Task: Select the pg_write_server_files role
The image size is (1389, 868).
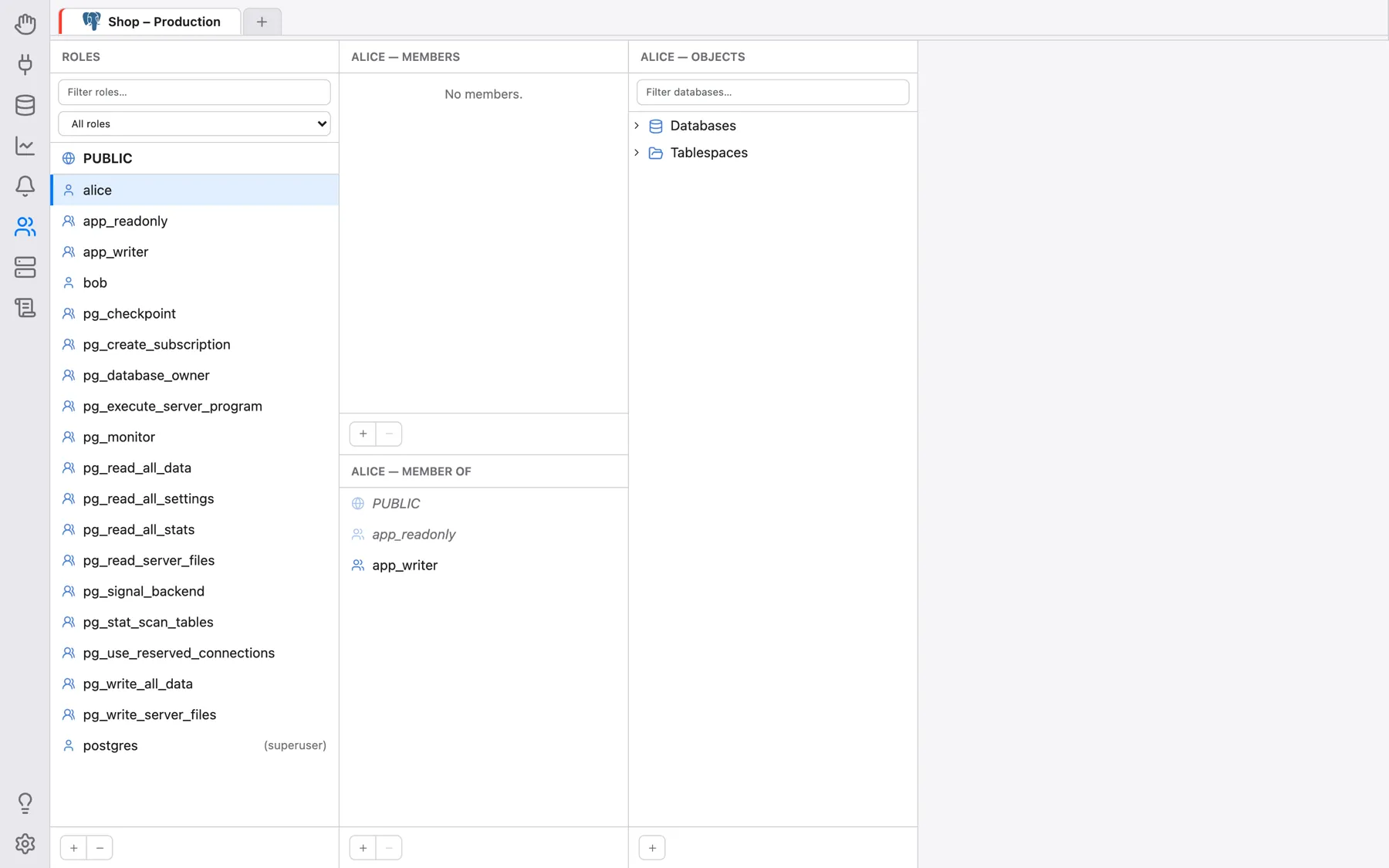Action: coord(194,714)
